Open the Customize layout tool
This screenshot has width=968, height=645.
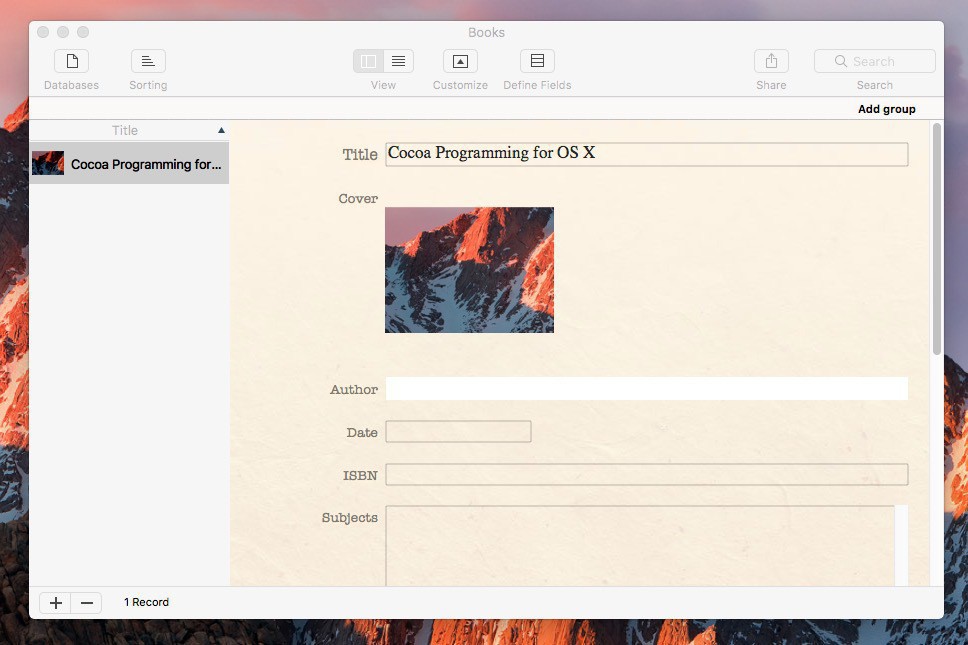point(461,61)
